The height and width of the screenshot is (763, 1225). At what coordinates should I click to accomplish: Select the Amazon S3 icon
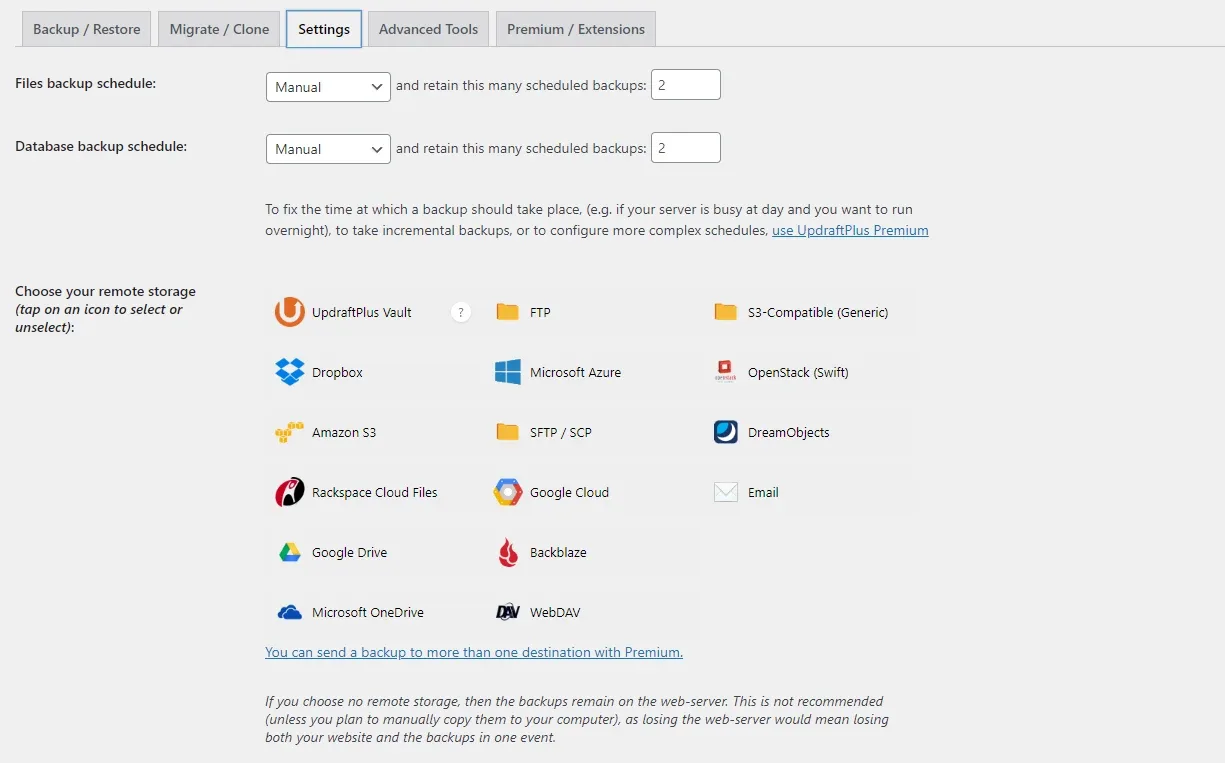[x=290, y=432]
